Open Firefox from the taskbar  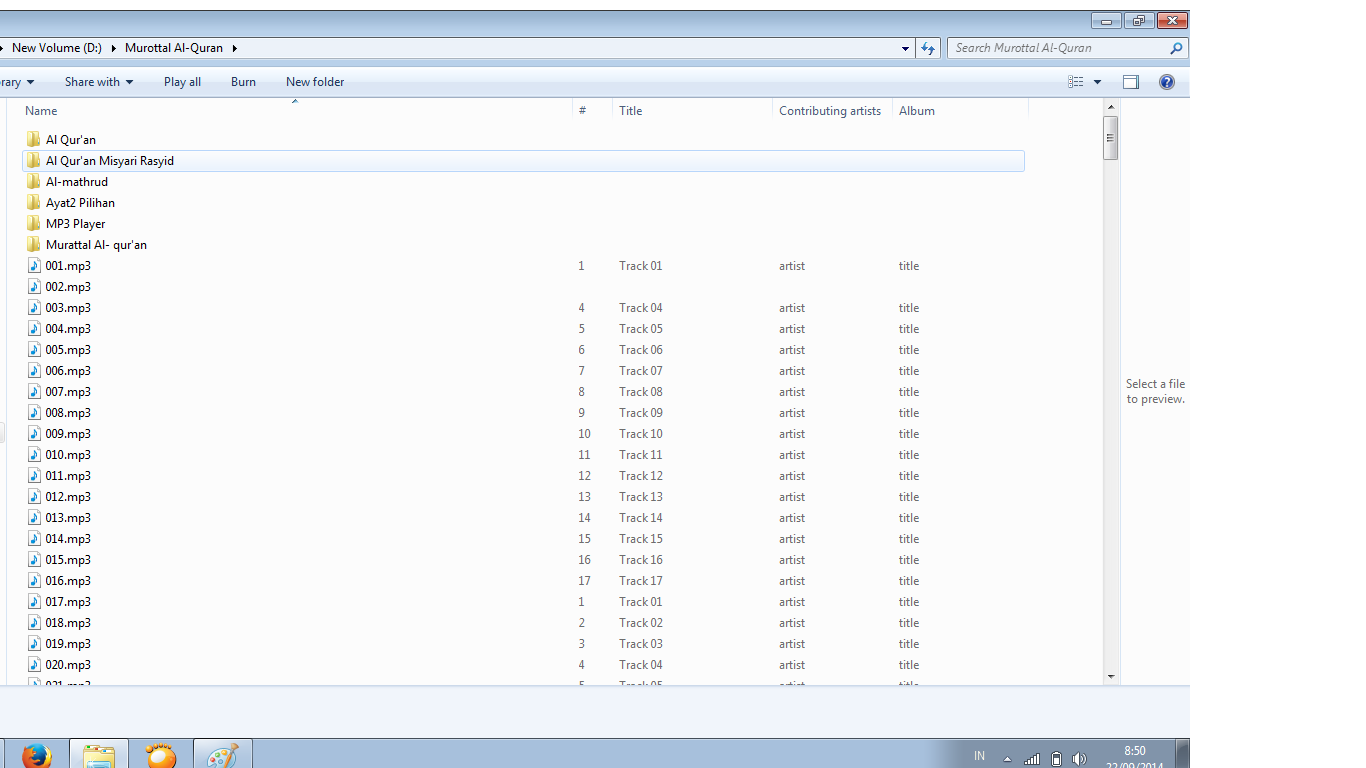(37, 756)
